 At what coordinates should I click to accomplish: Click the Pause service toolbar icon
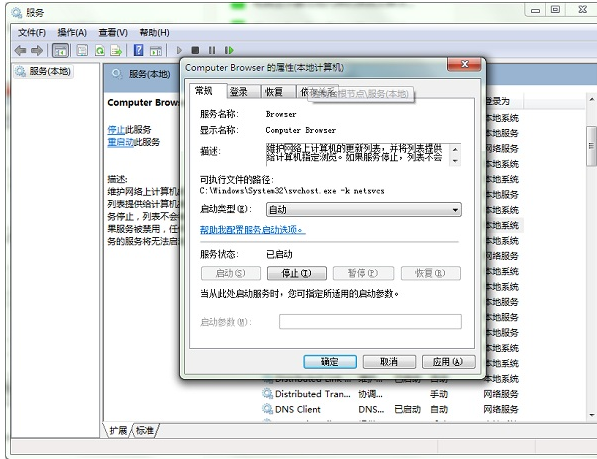[212, 50]
